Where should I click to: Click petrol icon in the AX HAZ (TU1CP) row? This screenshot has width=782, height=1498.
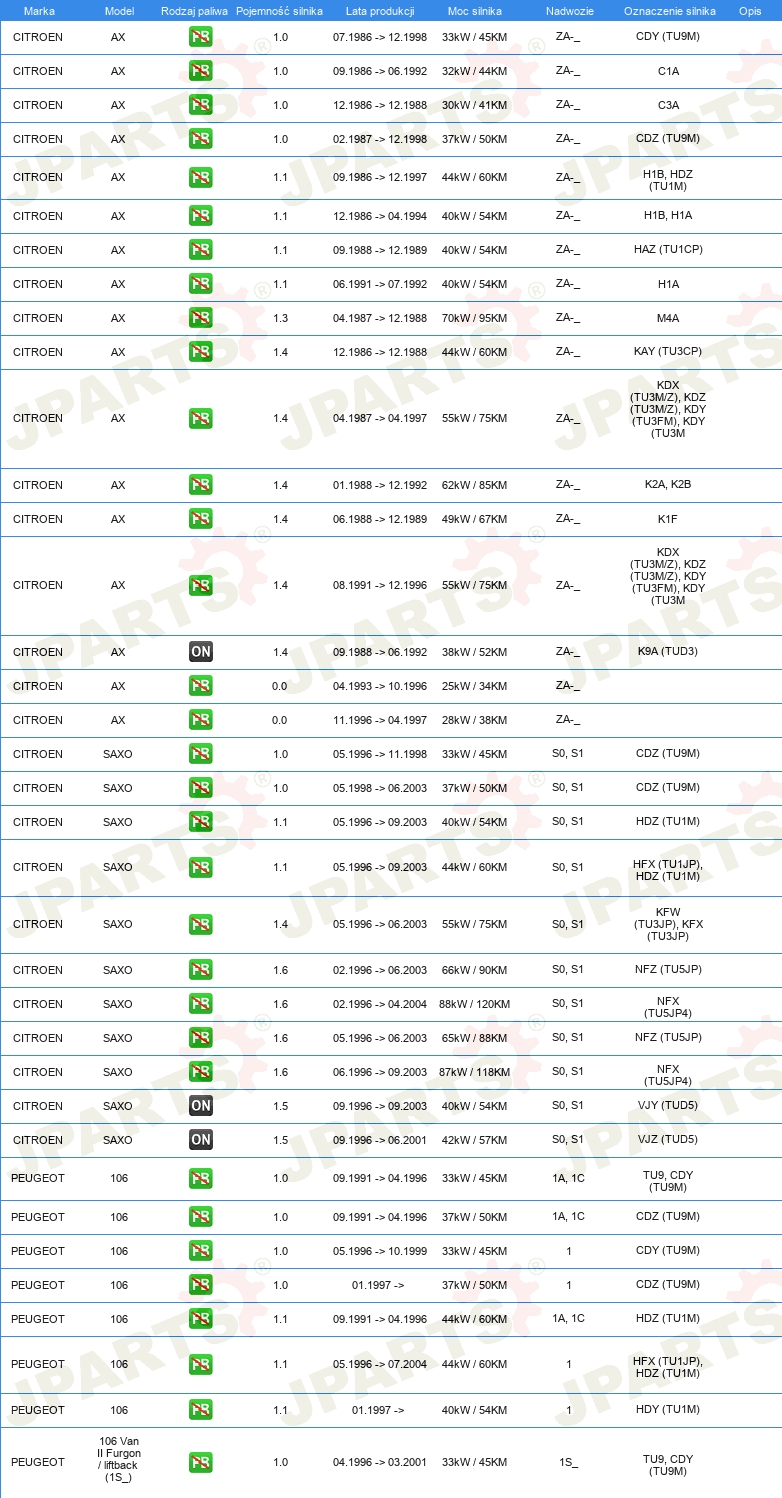[x=200, y=250]
